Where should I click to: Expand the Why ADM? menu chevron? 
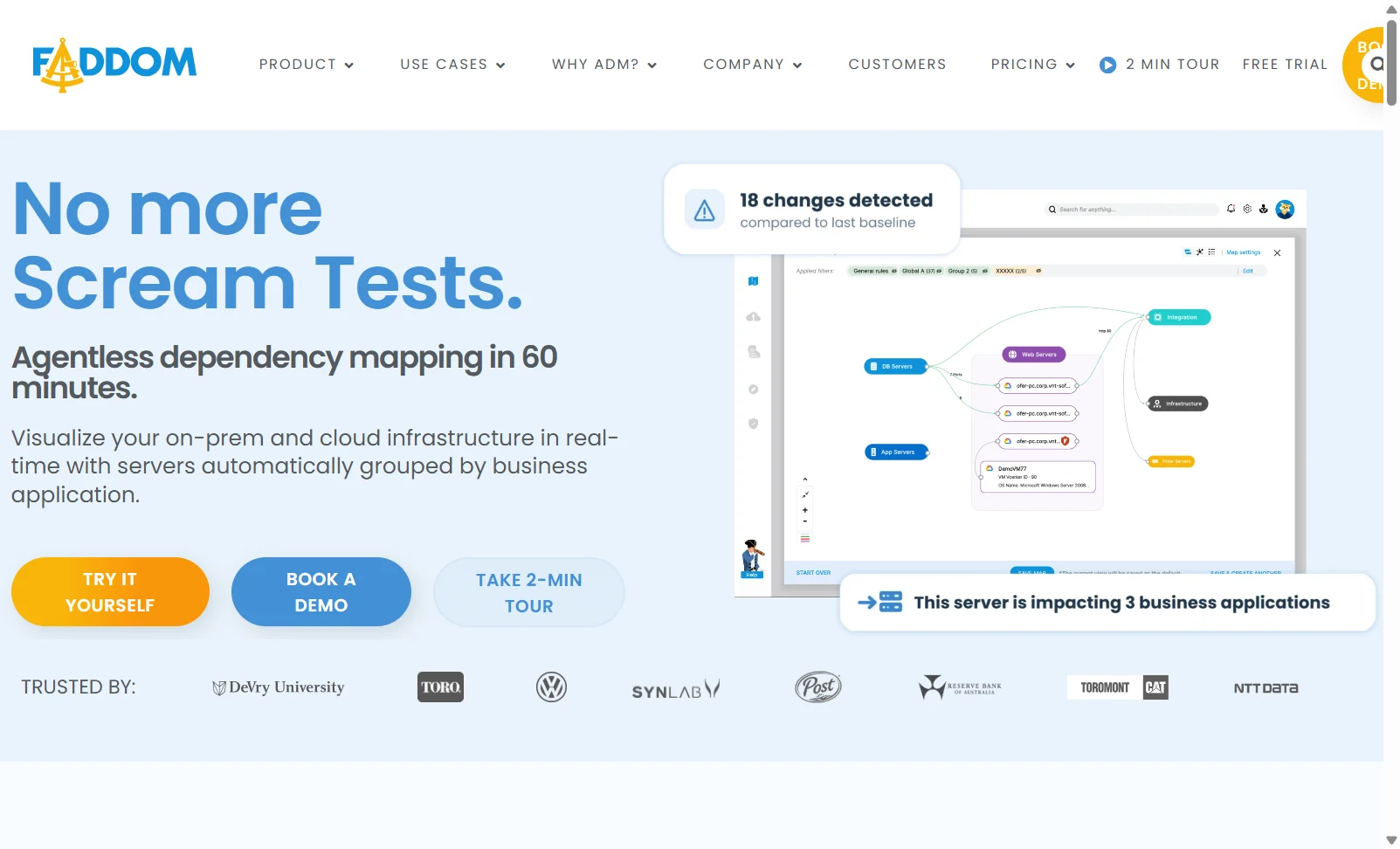(x=652, y=66)
